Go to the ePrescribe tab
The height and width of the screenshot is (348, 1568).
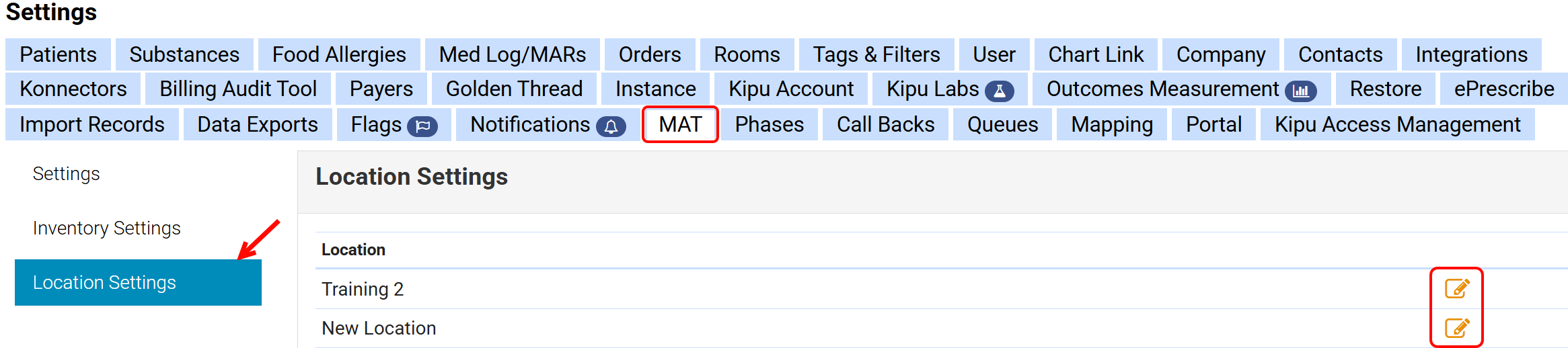tap(1503, 89)
